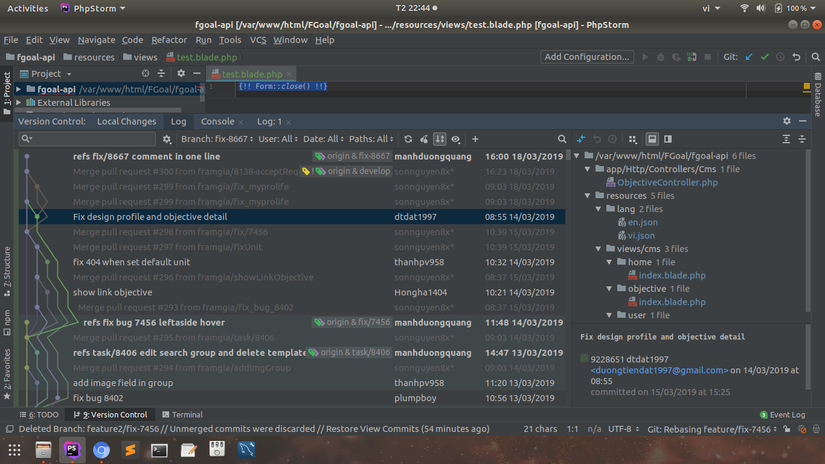The image size is (825, 464).
Task: Open 6: TODO tool window button
Action: pyautogui.click(x=39, y=415)
